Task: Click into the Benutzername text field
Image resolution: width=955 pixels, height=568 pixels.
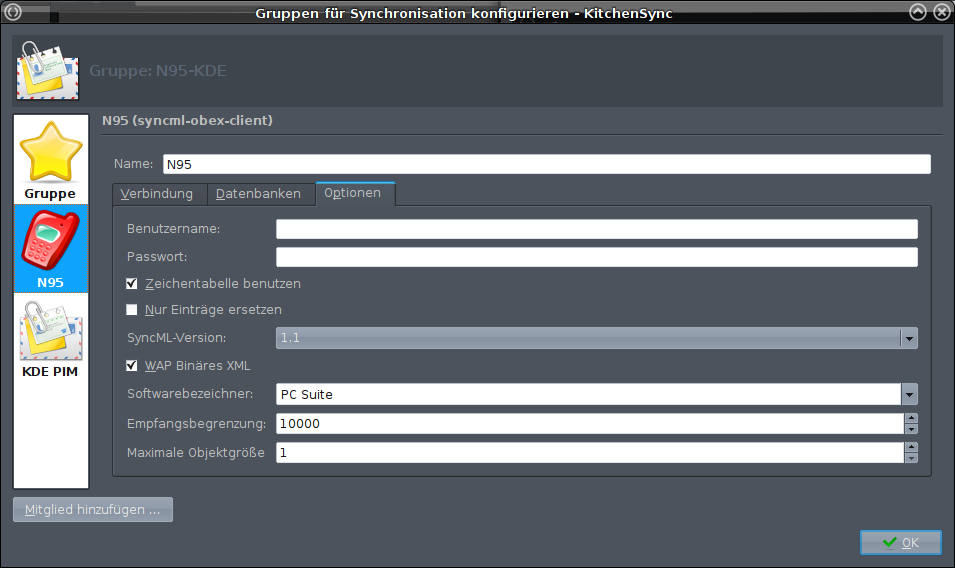Action: pyautogui.click(x=596, y=230)
